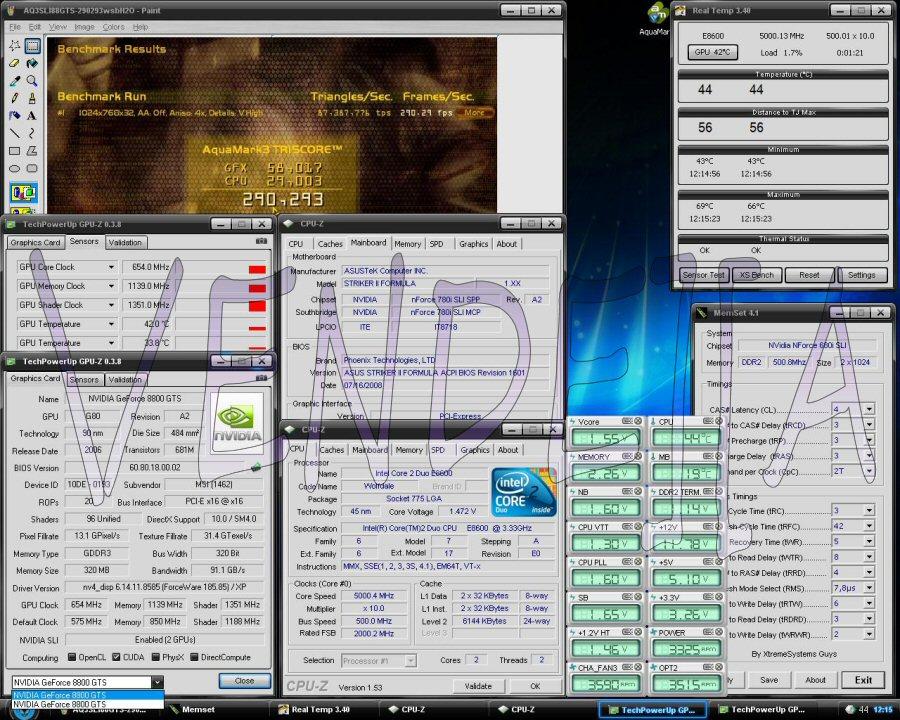
Task: Open Sensors tab in the lower GPU-Z window
Action: pyautogui.click(x=84, y=380)
